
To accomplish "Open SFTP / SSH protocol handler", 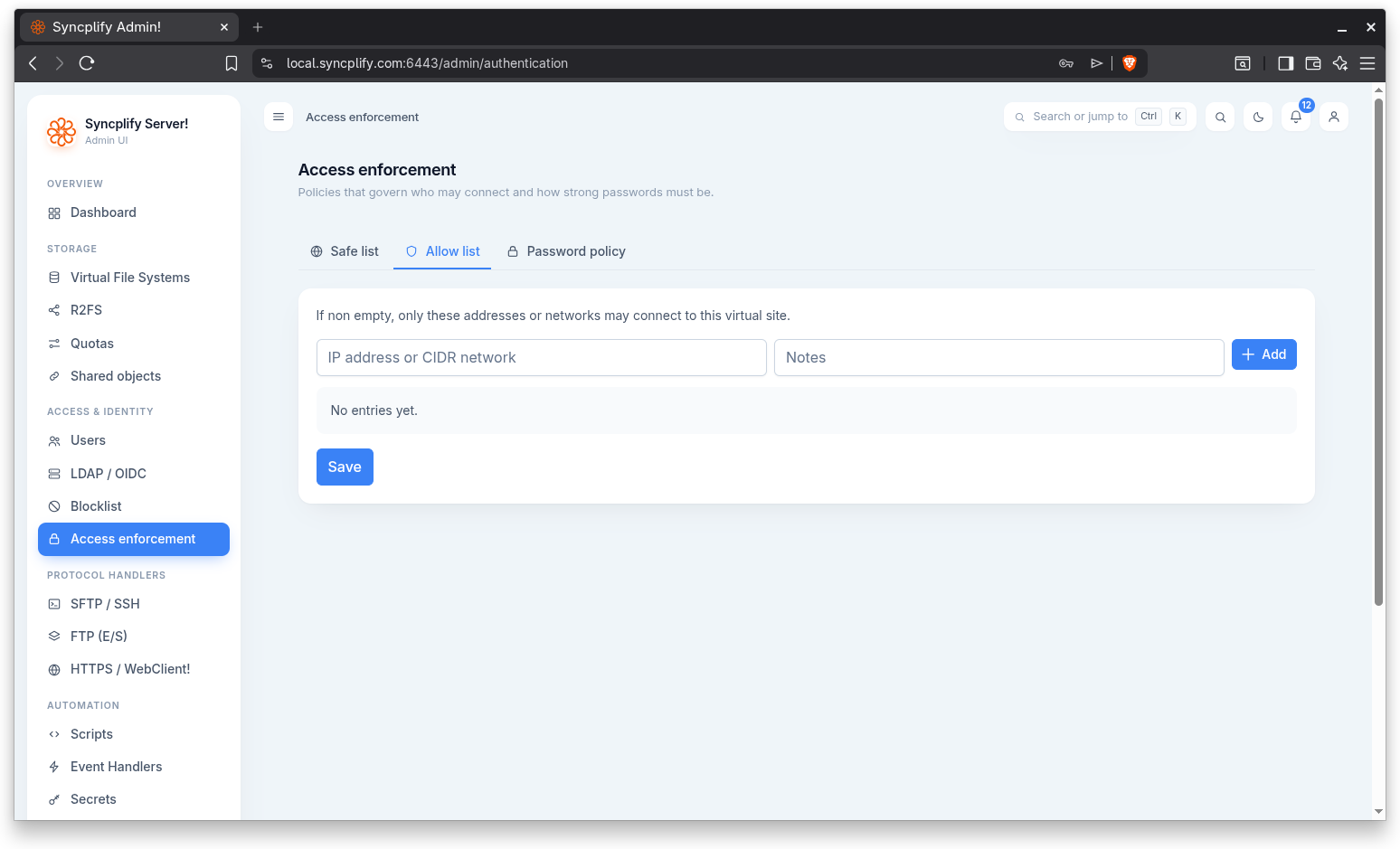I will click(134, 604).
